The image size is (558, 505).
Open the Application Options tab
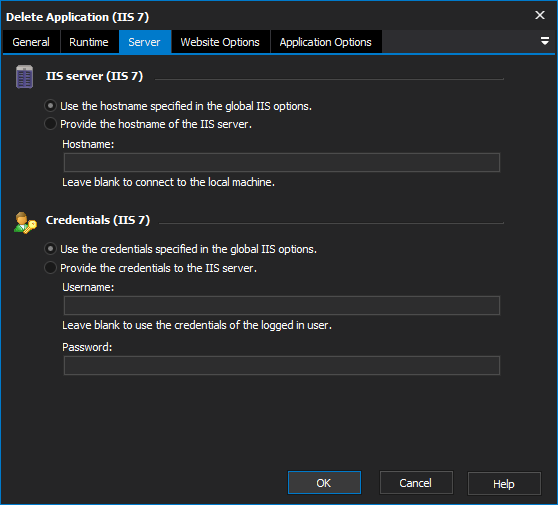(326, 42)
